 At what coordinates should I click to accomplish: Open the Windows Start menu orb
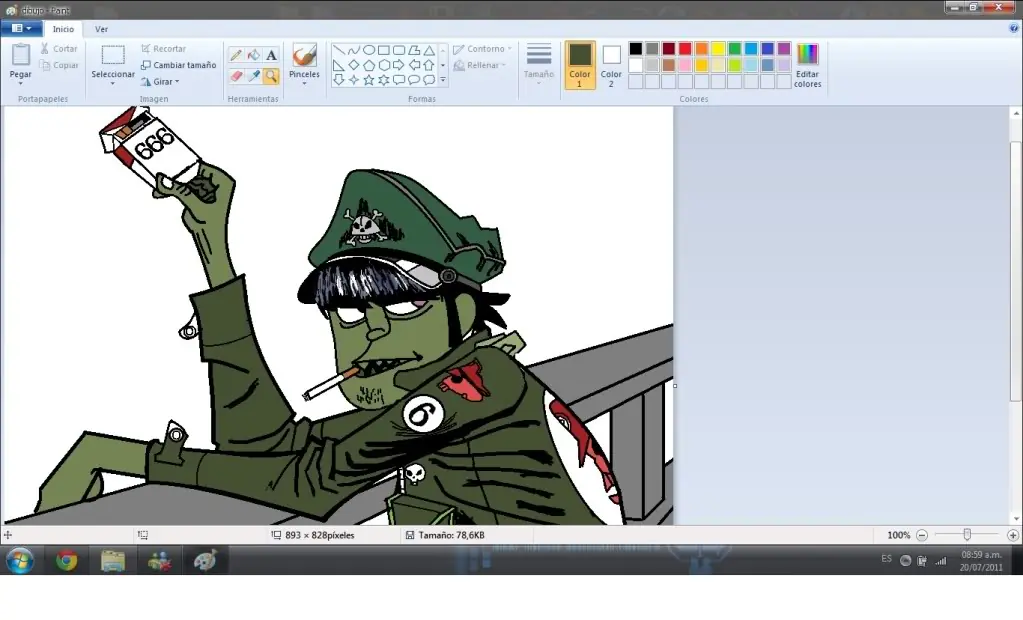click(x=20, y=561)
